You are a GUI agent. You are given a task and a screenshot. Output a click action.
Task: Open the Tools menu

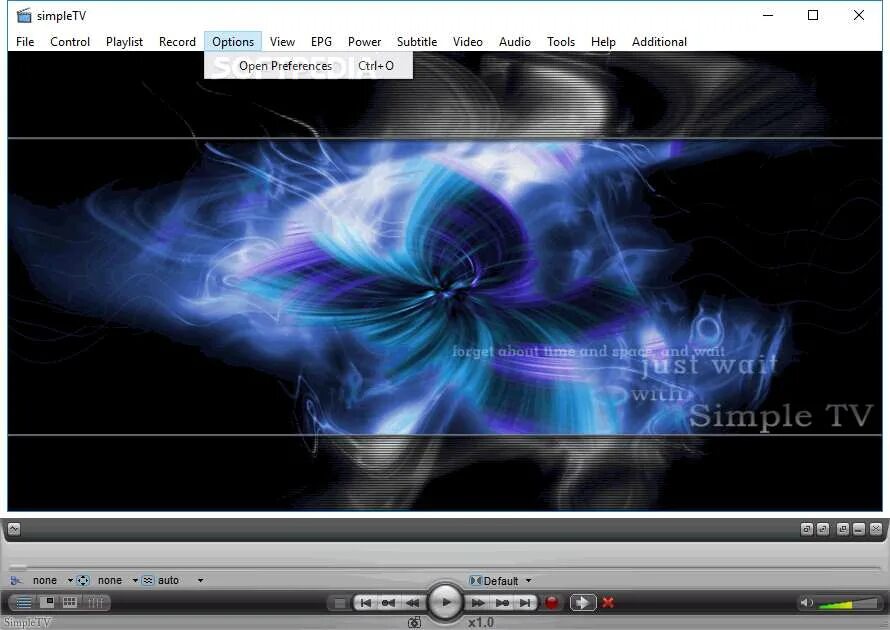(561, 41)
